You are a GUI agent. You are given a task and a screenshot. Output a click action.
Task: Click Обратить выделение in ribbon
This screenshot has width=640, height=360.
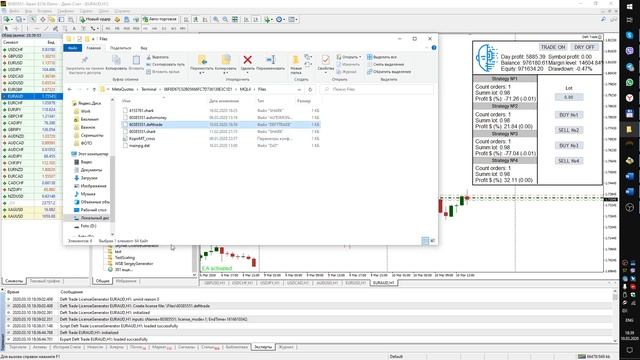389,72
